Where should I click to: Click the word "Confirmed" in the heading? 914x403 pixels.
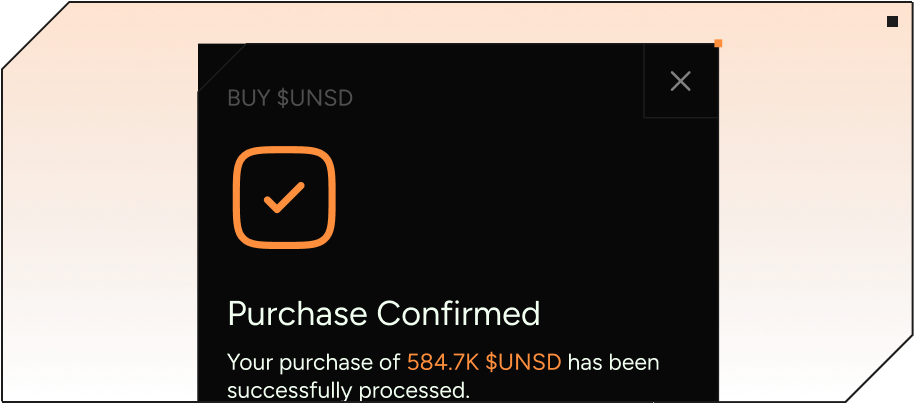tap(459, 313)
